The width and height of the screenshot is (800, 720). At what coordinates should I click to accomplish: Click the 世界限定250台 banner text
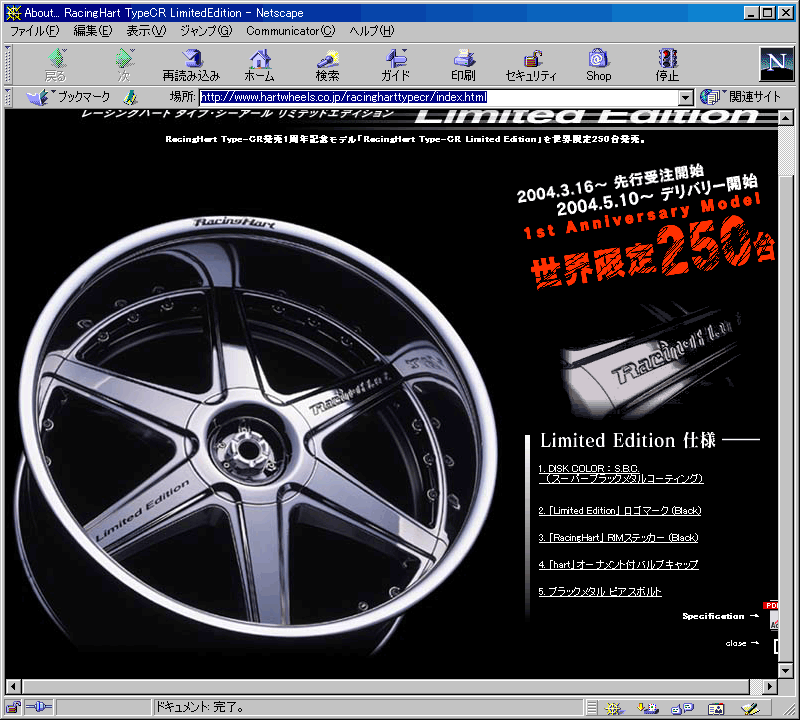pos(653,253)
